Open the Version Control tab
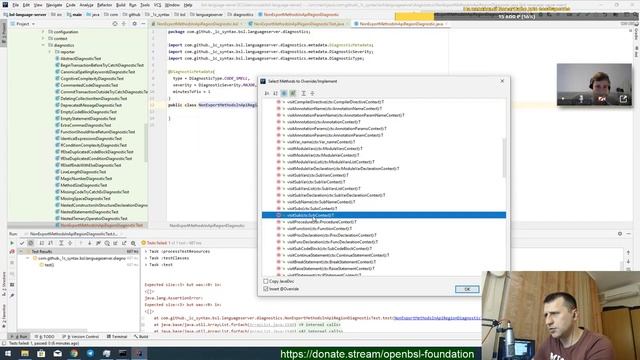 [x=80, y=337]
